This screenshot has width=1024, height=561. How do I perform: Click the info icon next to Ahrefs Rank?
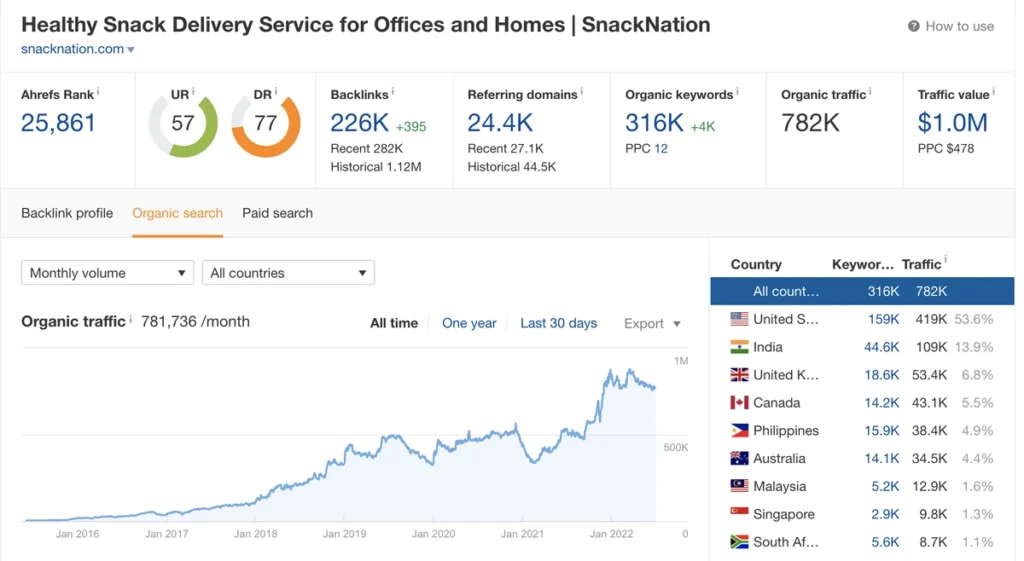point(98,92)
